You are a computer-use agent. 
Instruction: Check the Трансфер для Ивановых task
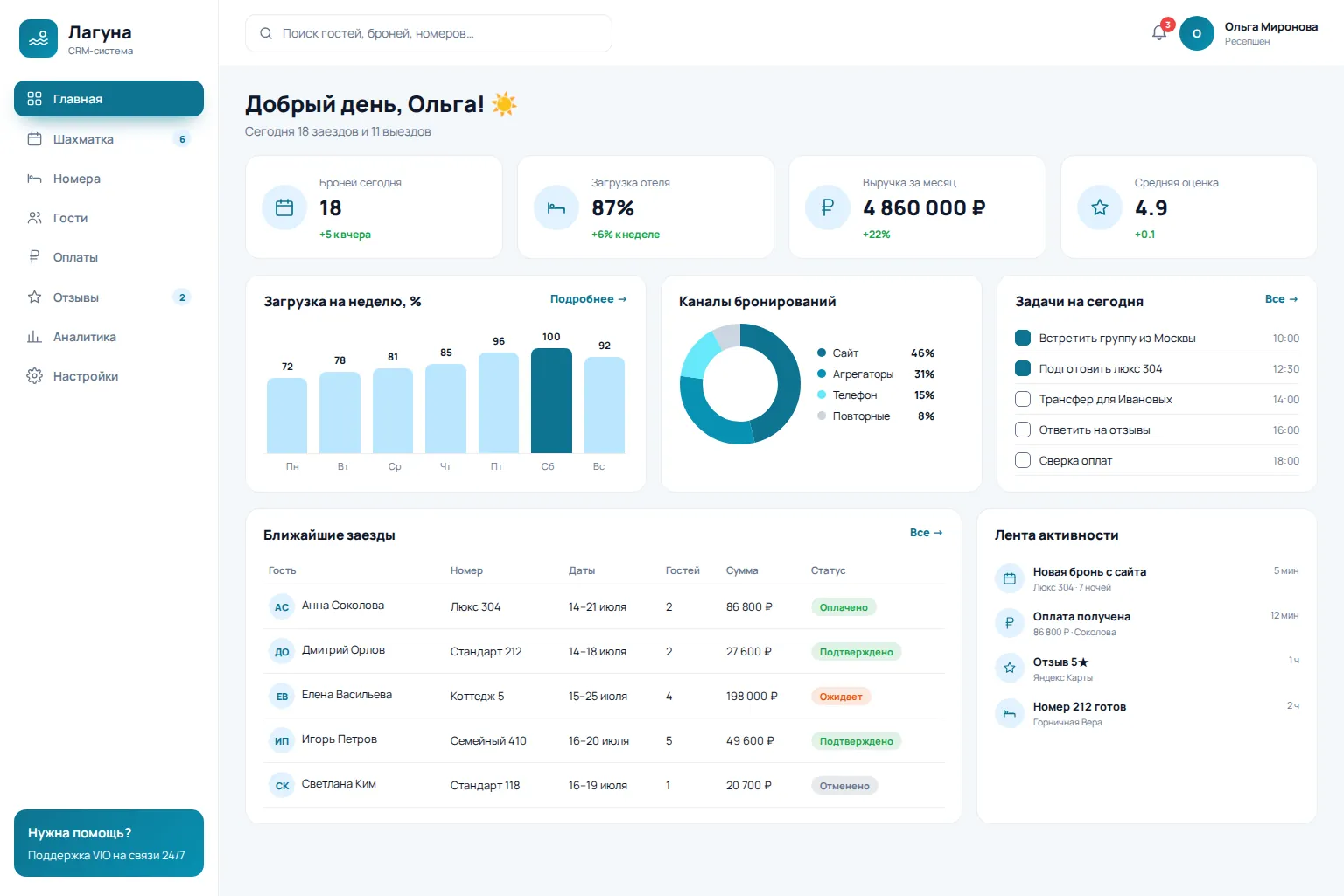[1022, 399]
